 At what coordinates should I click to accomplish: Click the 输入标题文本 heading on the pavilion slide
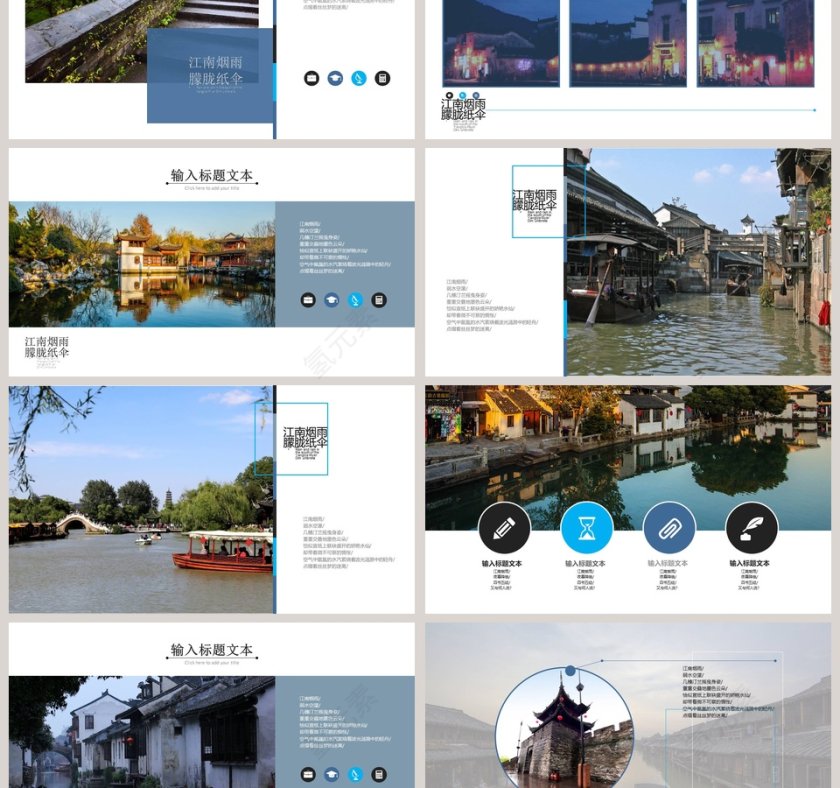pyautogui.click(x=212, y=172)
